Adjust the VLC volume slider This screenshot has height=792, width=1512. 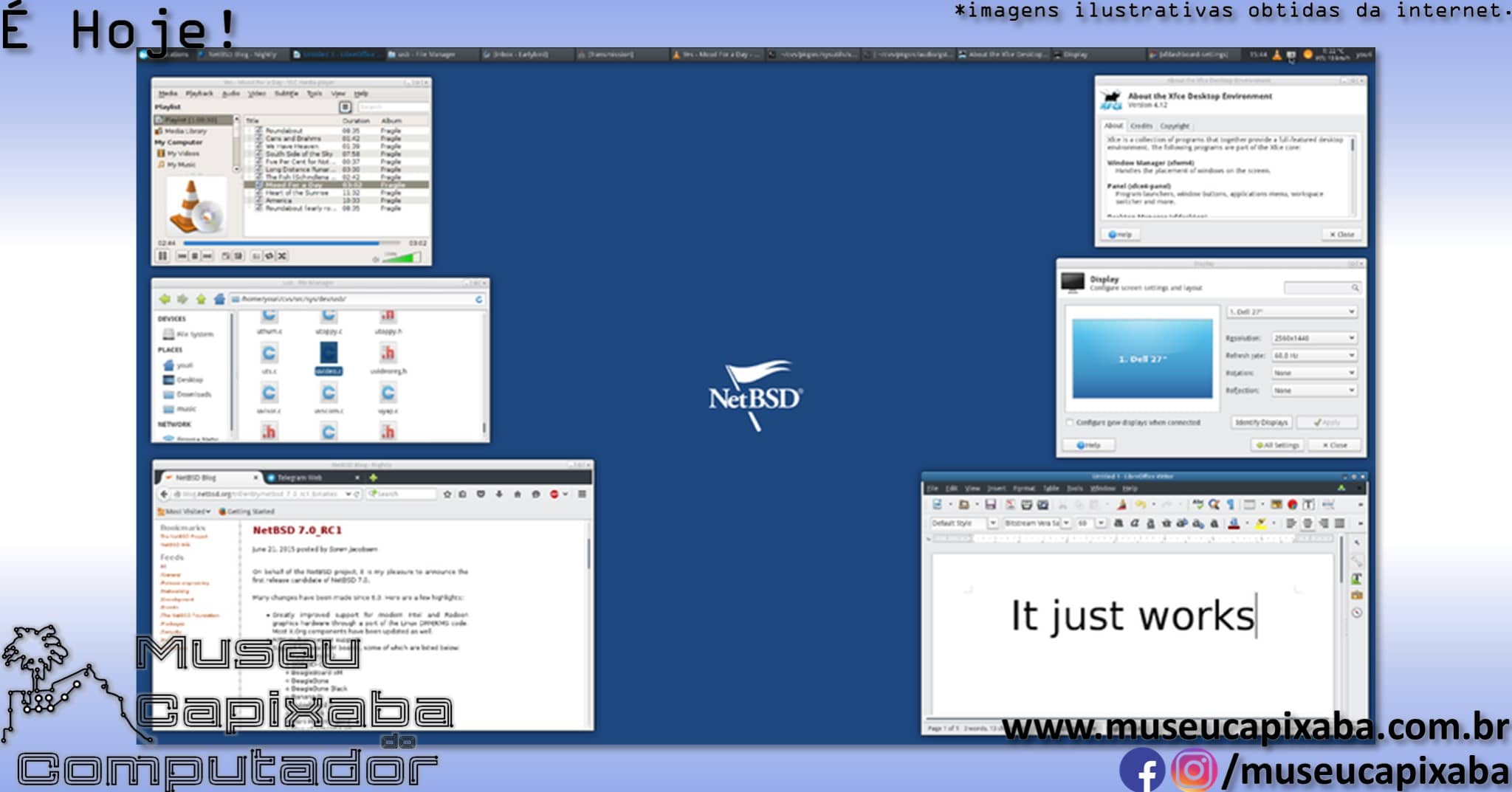[402, 258]
